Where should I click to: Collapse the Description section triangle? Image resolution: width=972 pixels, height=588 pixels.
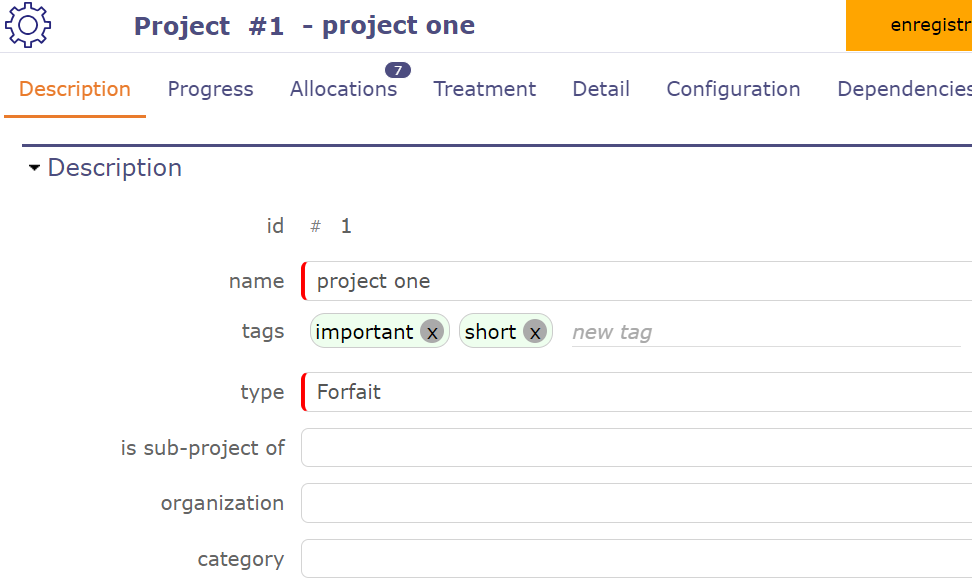(x=35, y=168)
